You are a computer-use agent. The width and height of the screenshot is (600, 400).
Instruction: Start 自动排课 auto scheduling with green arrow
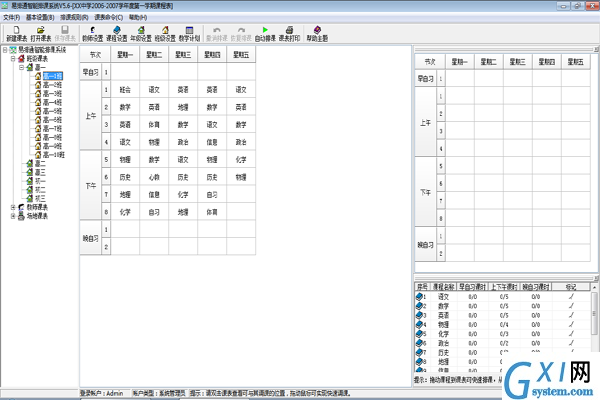point(265,33)
